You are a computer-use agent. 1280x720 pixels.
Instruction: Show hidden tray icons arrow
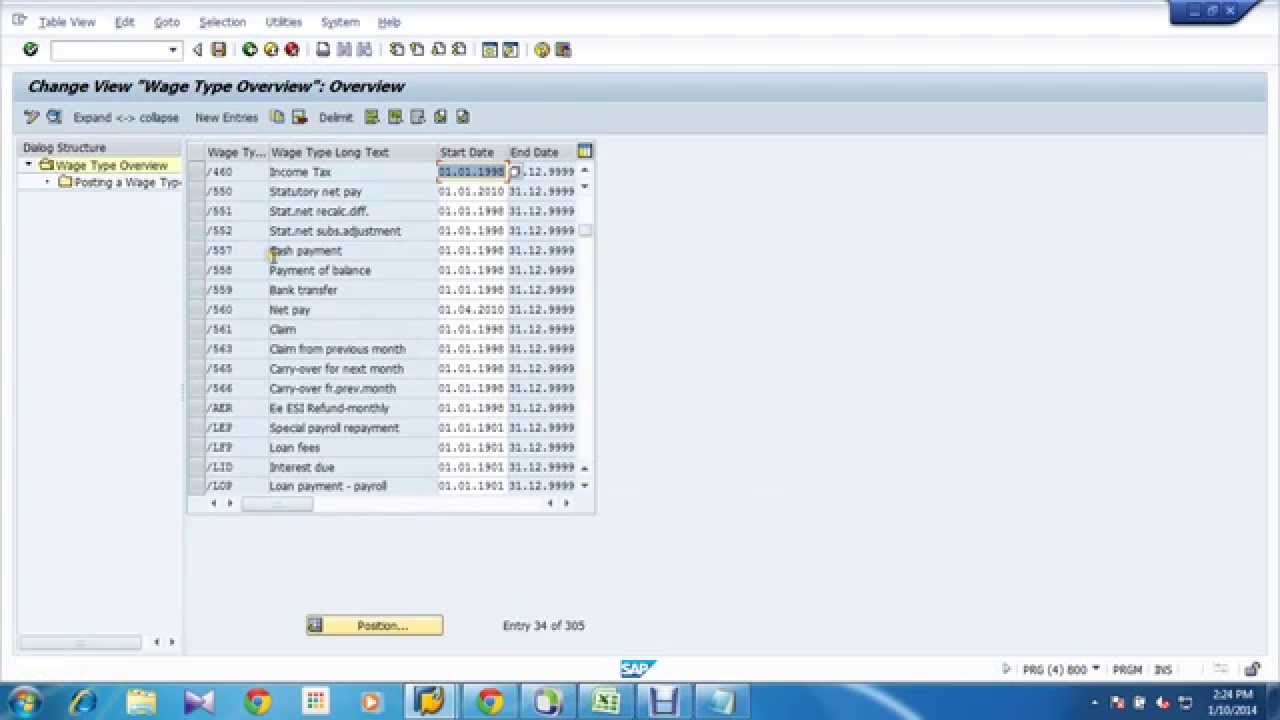[x=1095, y=703]
